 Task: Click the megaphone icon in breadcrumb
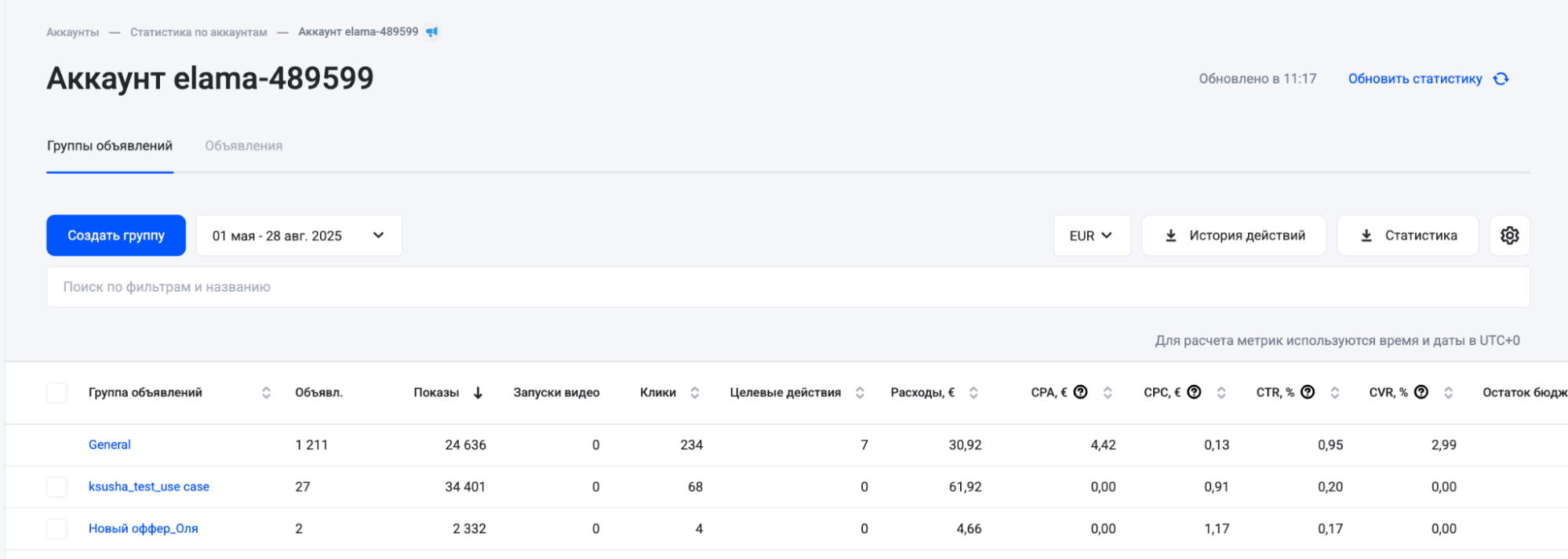432,32
